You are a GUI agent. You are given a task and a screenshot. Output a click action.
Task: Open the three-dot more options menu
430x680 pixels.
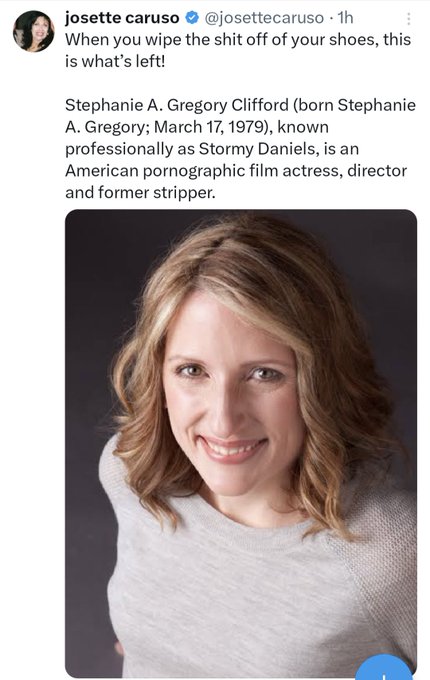[x=408, y=19]
